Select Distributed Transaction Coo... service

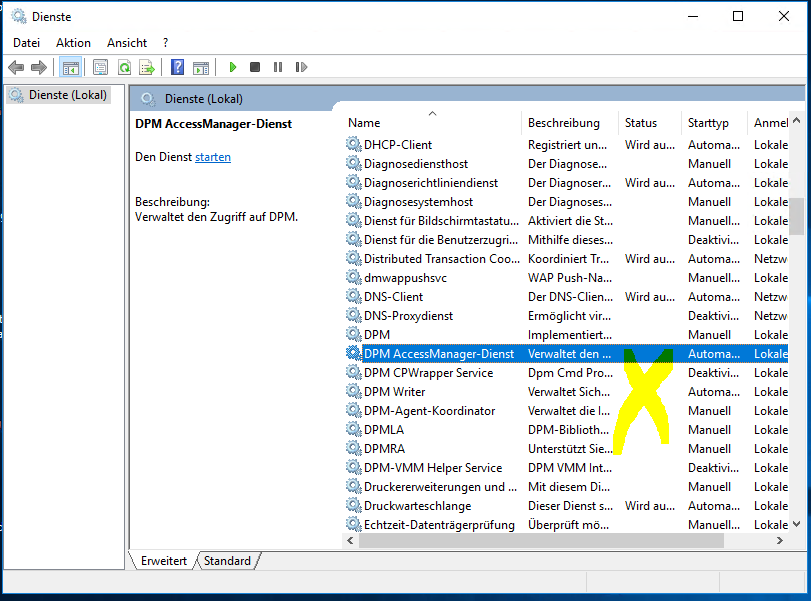click(442, 259)
